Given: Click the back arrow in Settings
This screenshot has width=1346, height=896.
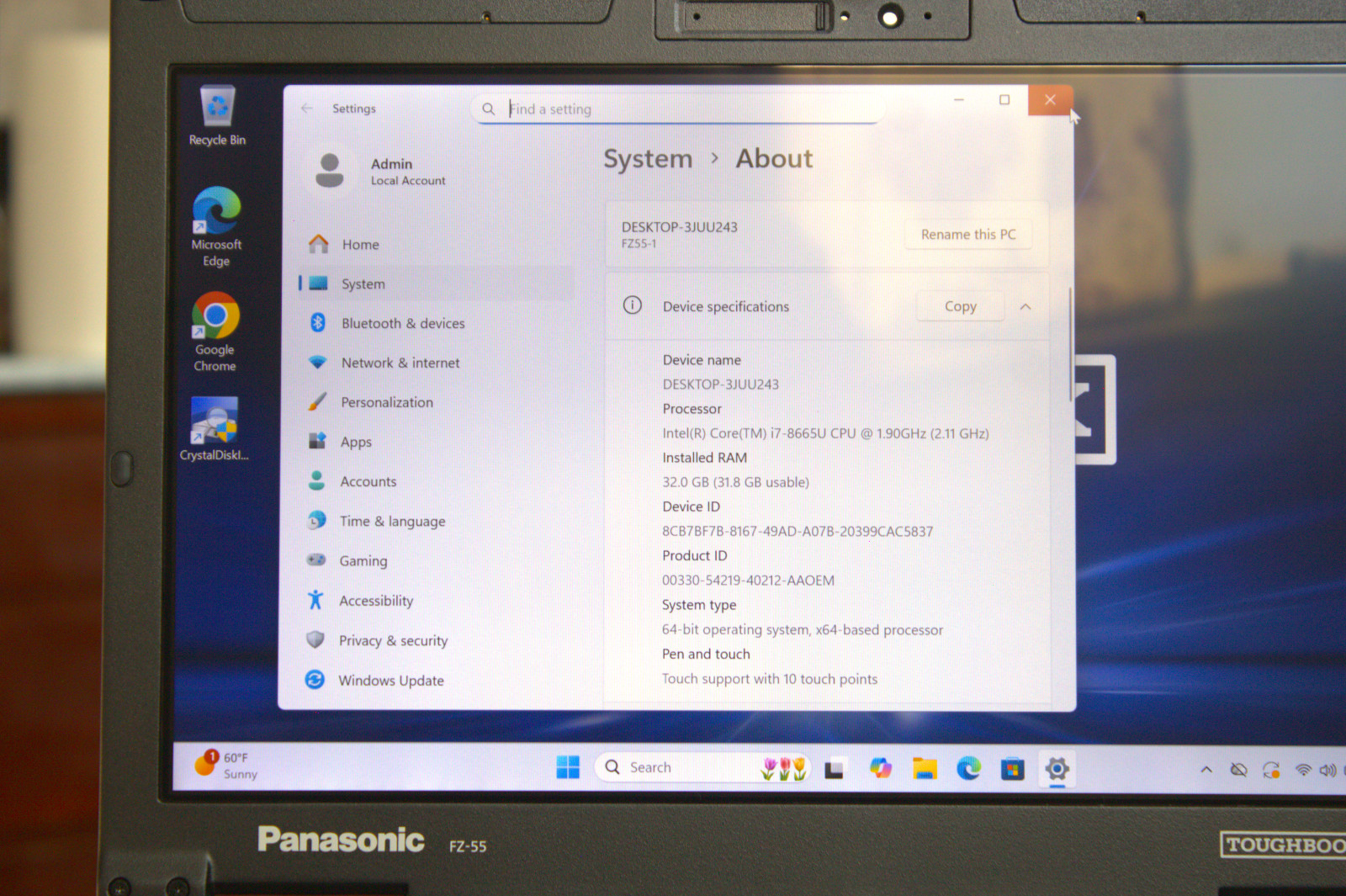Looking at the screenshot, I should [x=307, y=109].
